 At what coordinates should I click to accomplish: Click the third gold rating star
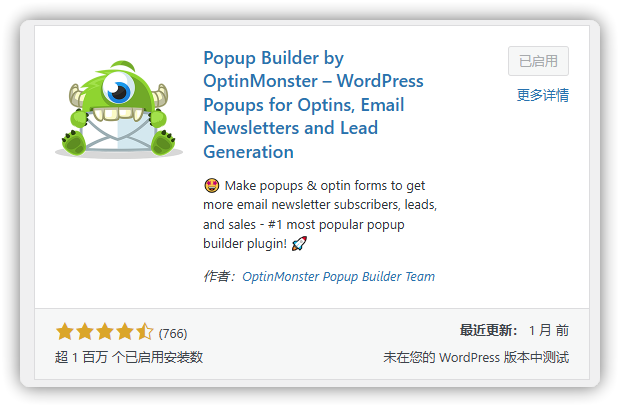click(104, 331)
